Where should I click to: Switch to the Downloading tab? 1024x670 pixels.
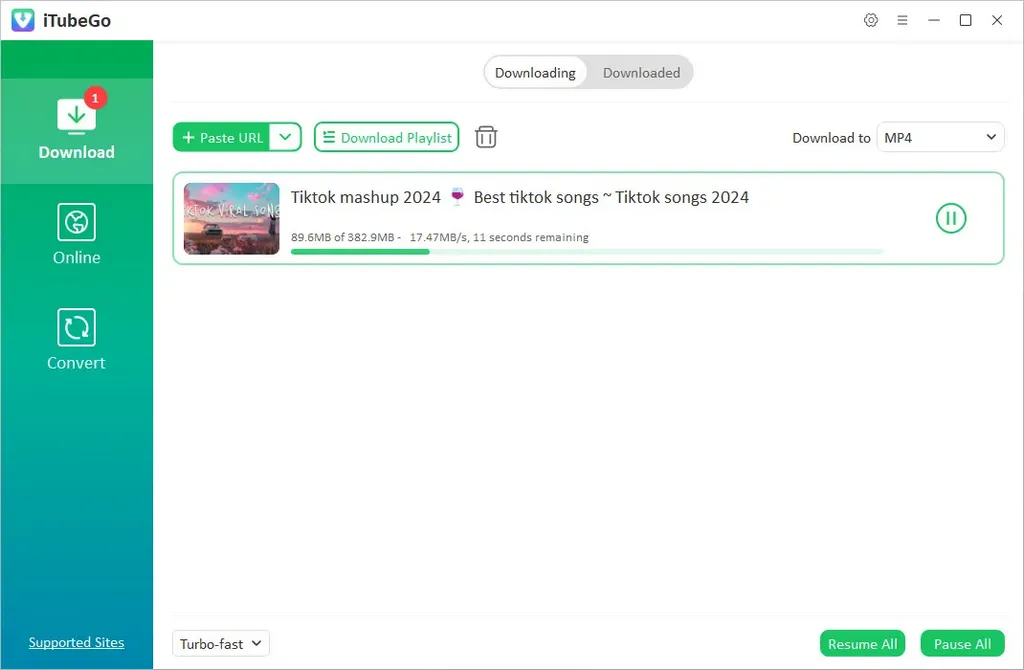(x=535, y=72)
